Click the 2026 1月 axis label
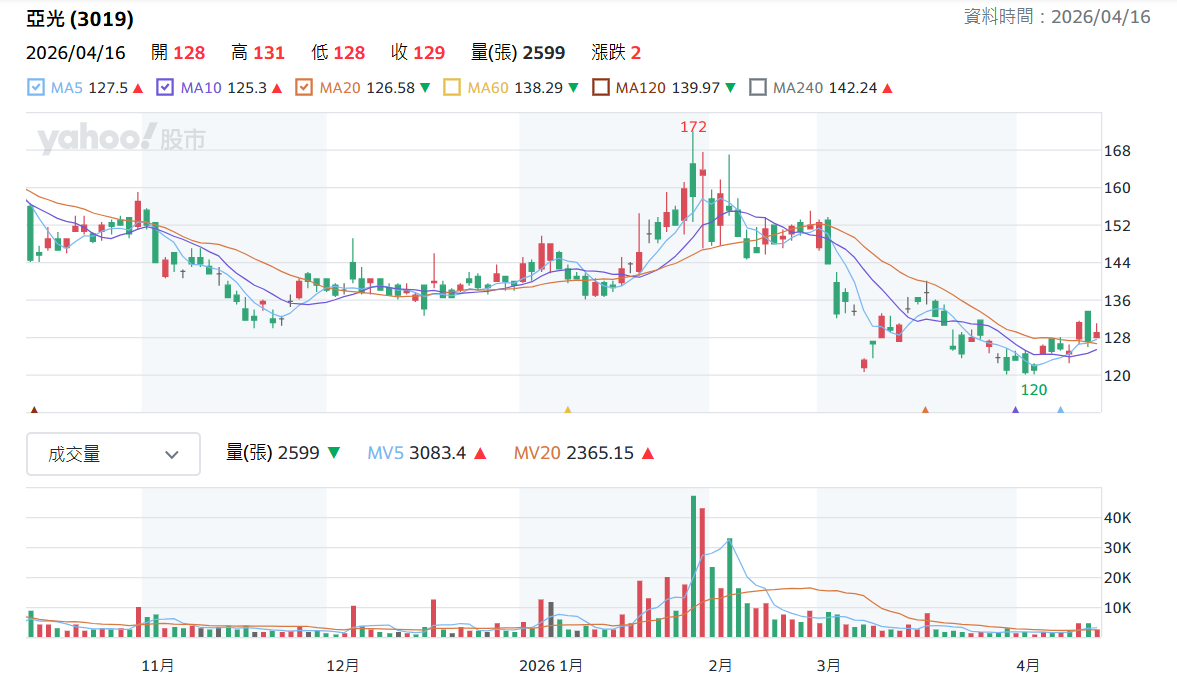Screen dimensions: 1177x690 click(x=551, y=665)
